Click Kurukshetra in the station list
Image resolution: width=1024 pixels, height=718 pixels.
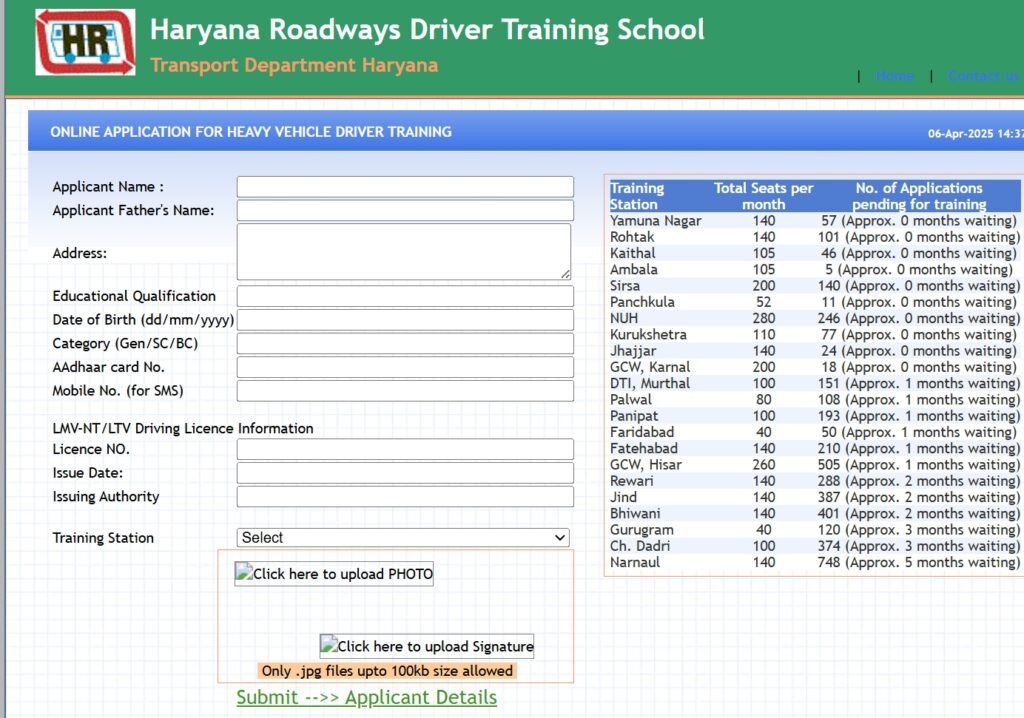(648, 335)
